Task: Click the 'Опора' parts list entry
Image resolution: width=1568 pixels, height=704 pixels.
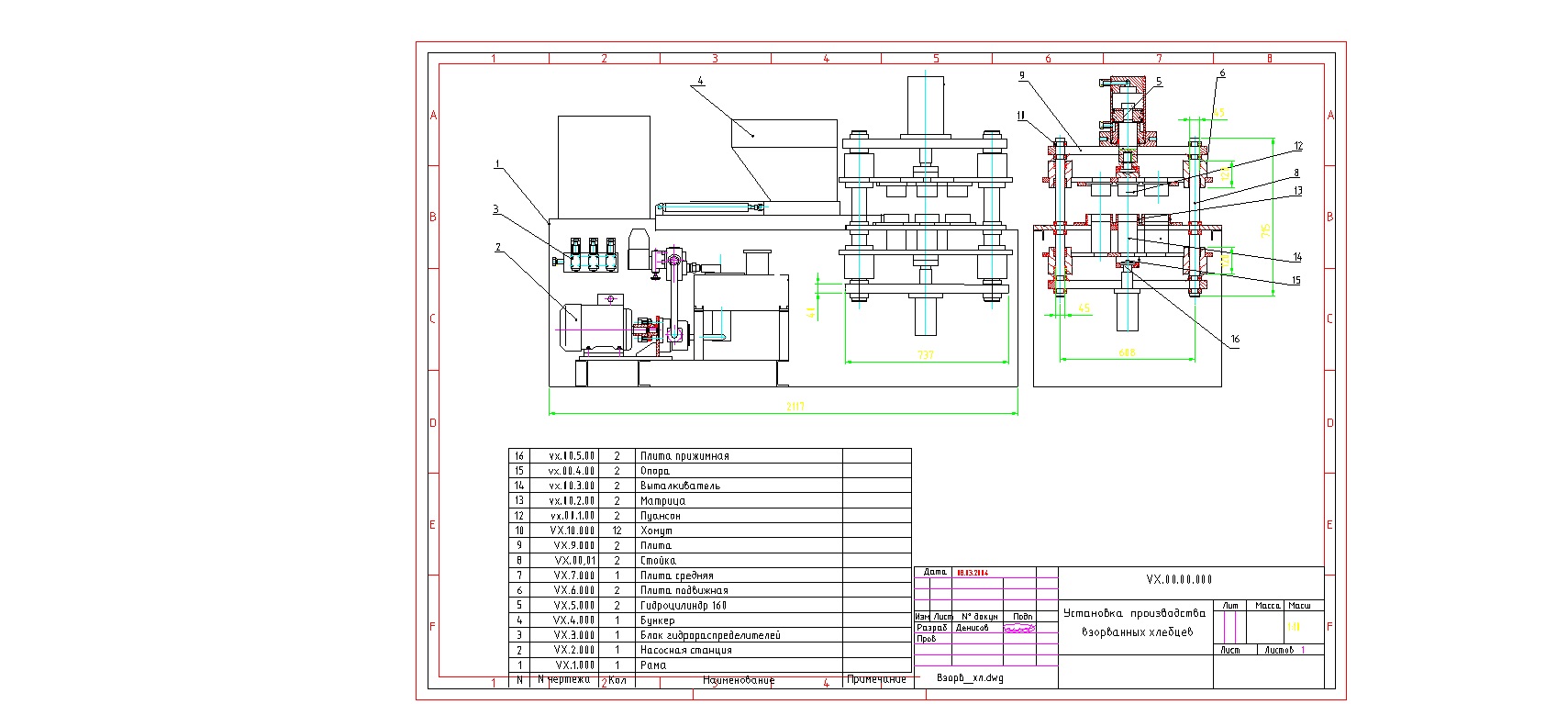Action: pos(655,471)
